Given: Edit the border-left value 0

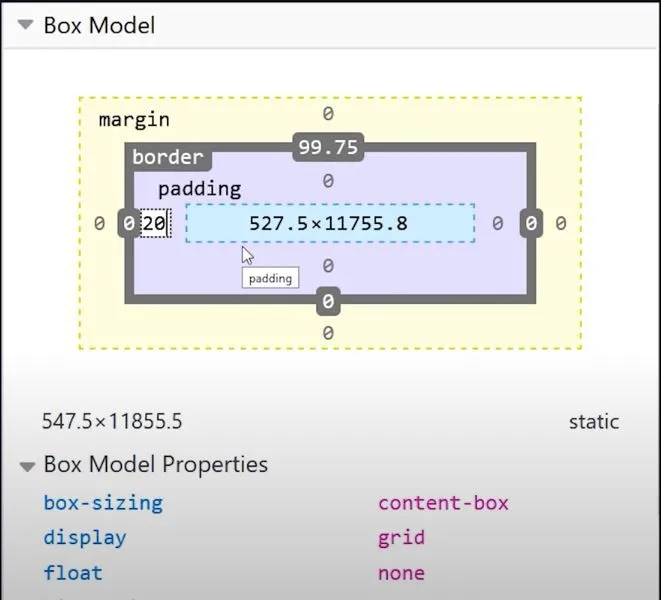Looking at the screenshot, I should coord(129,223).
